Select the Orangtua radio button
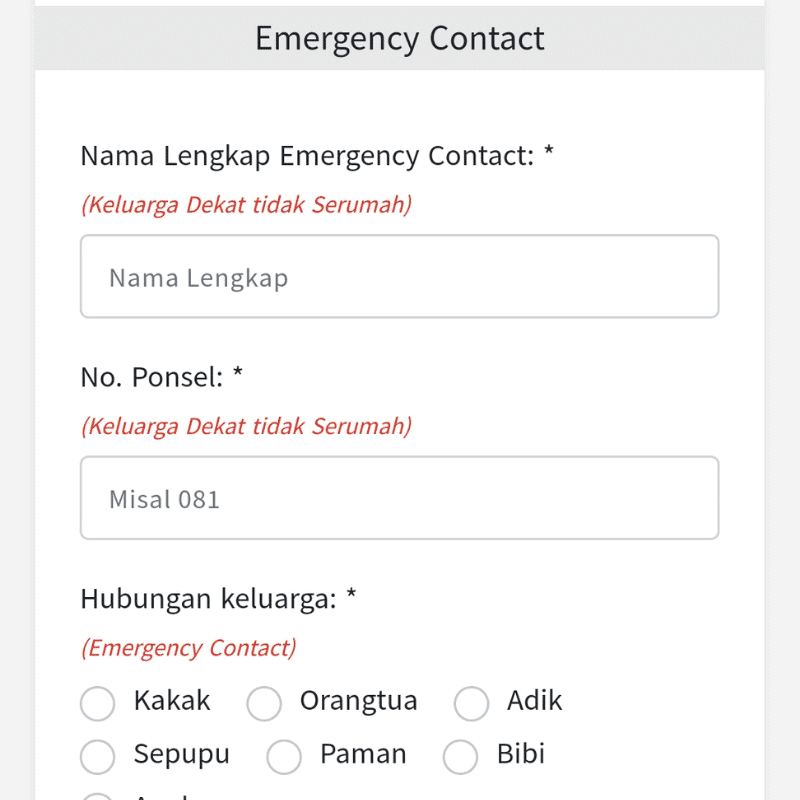Screen dimensions: 800x800 tap(264, 703)
